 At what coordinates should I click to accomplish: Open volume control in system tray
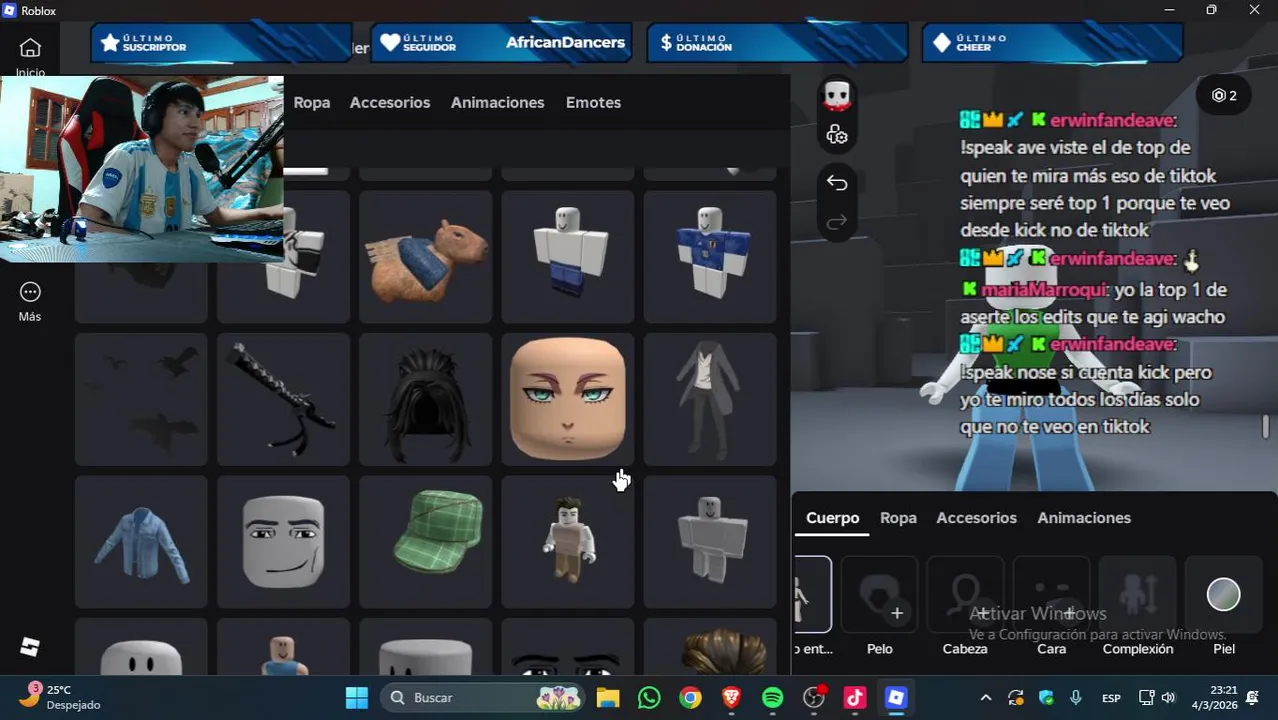click(1168, 698)
